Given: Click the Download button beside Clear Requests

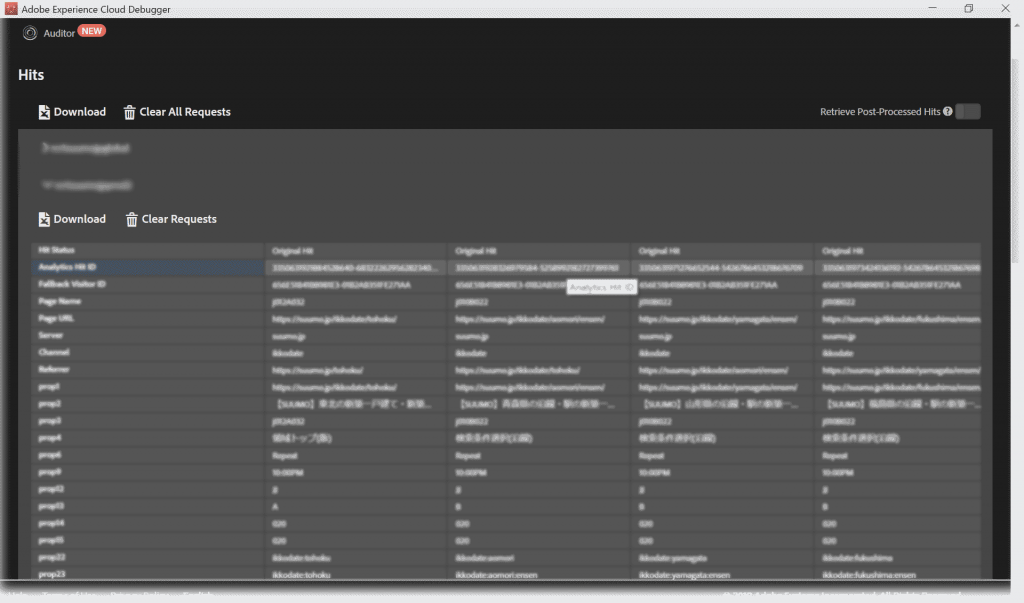Looking at the screenshot, I should click(72, 219).
